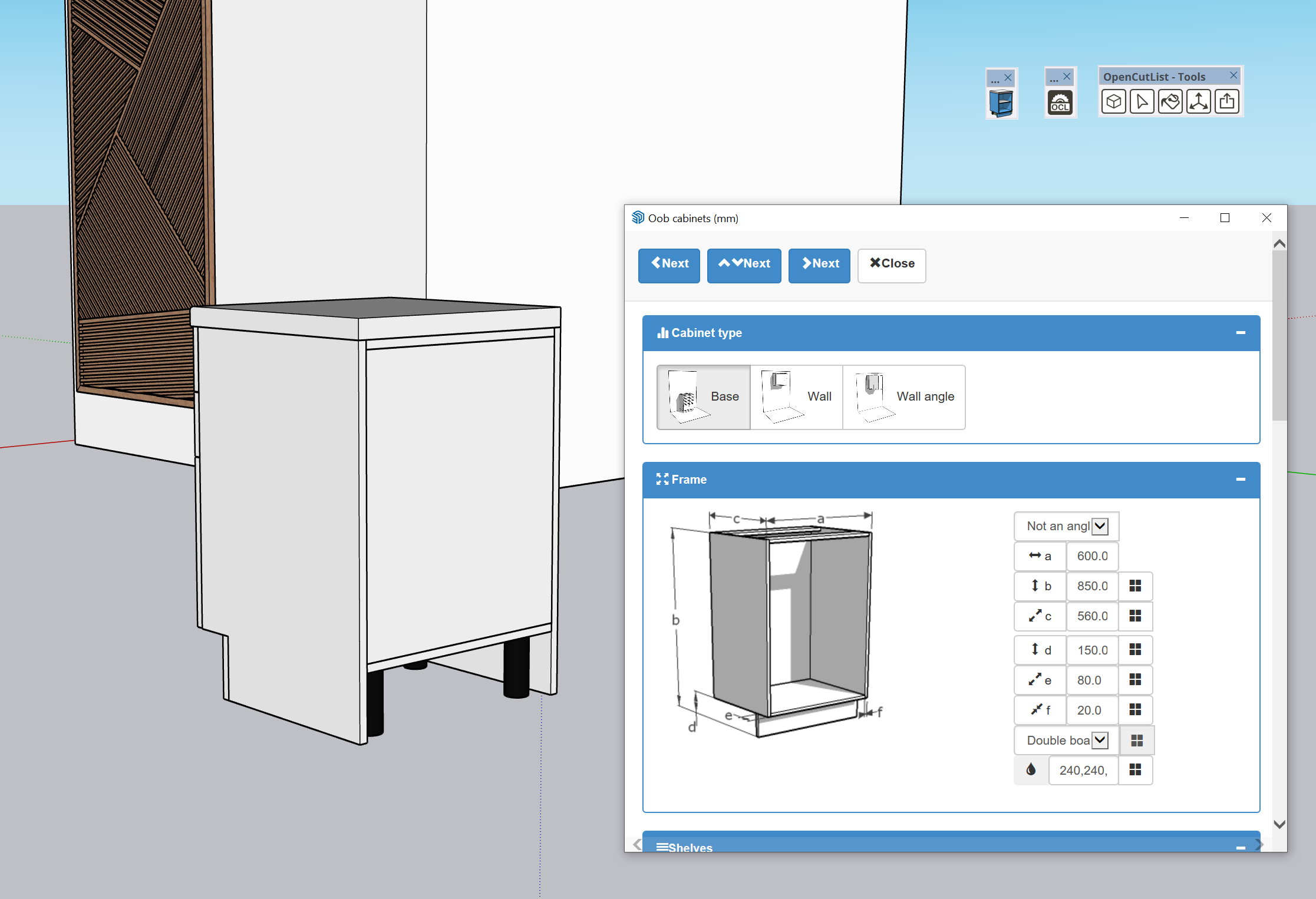Click the grid icon beside field e

pyautogui.click(x=1135, y=680)
